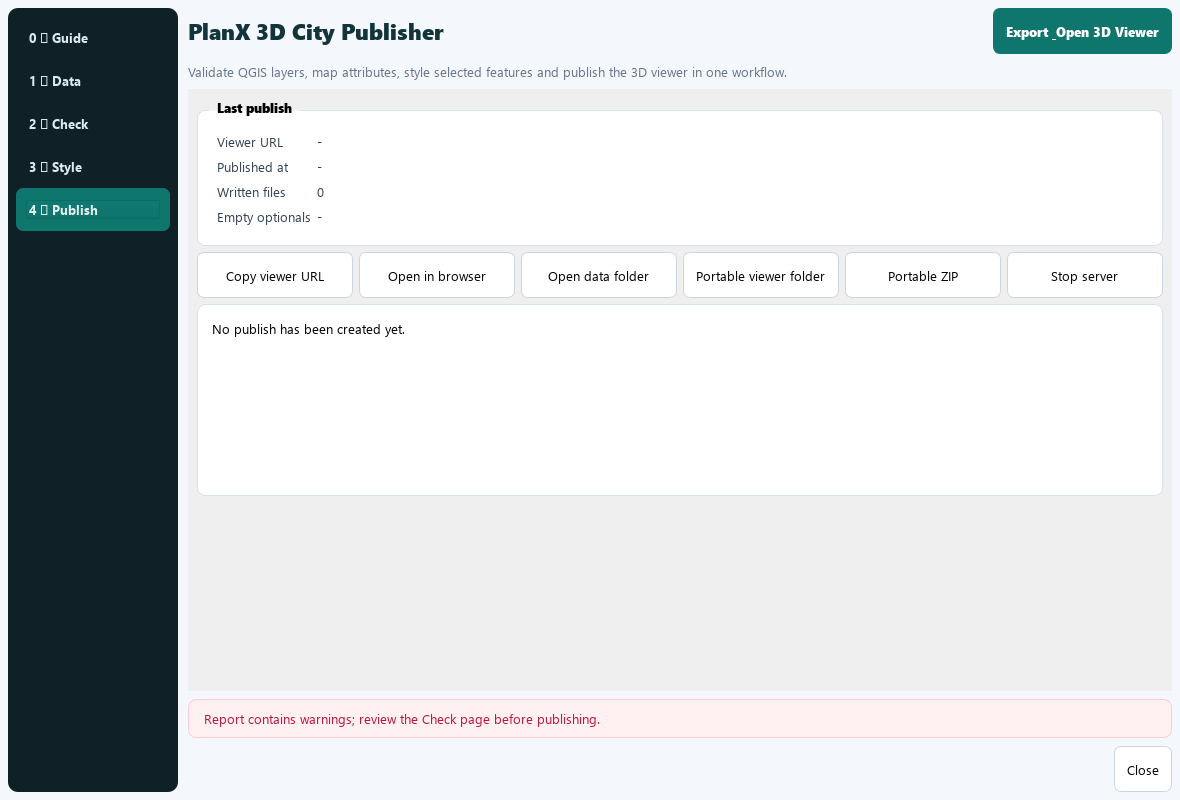The width and height of the screenshot is (1180, 800).
Task: Click the 'Last publish' group title
Action: [x=254, y=108]
